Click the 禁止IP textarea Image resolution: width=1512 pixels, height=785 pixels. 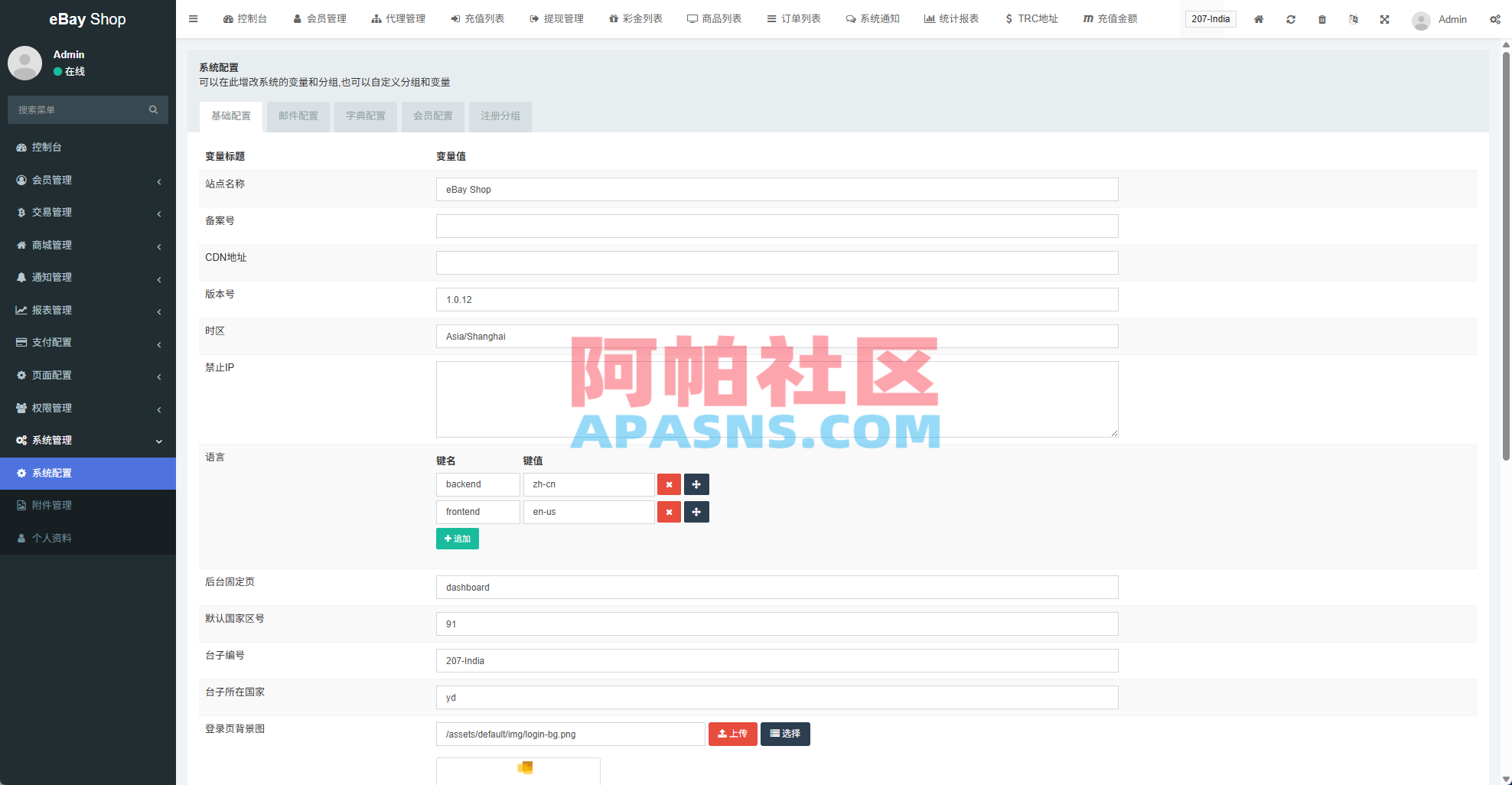tap(777, 399)
